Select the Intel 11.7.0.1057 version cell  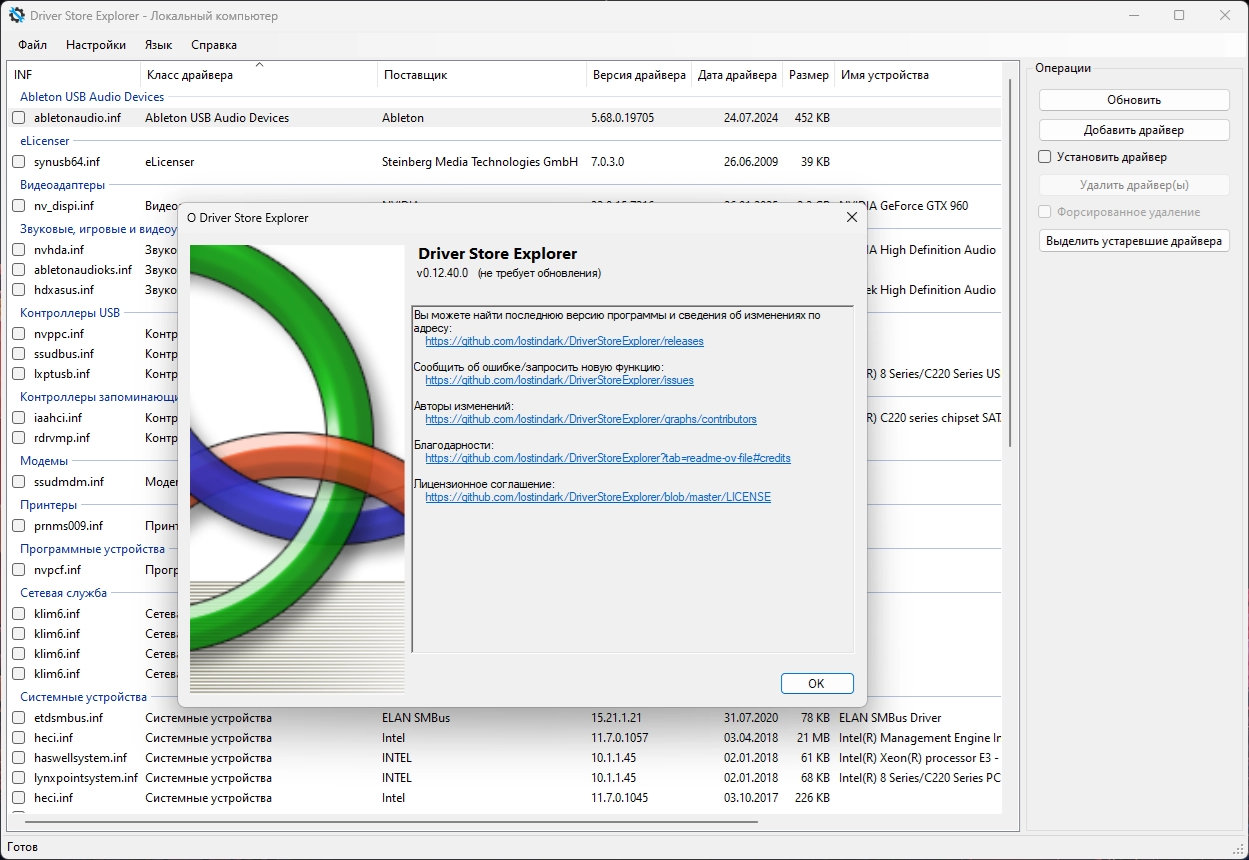(619, 738)
